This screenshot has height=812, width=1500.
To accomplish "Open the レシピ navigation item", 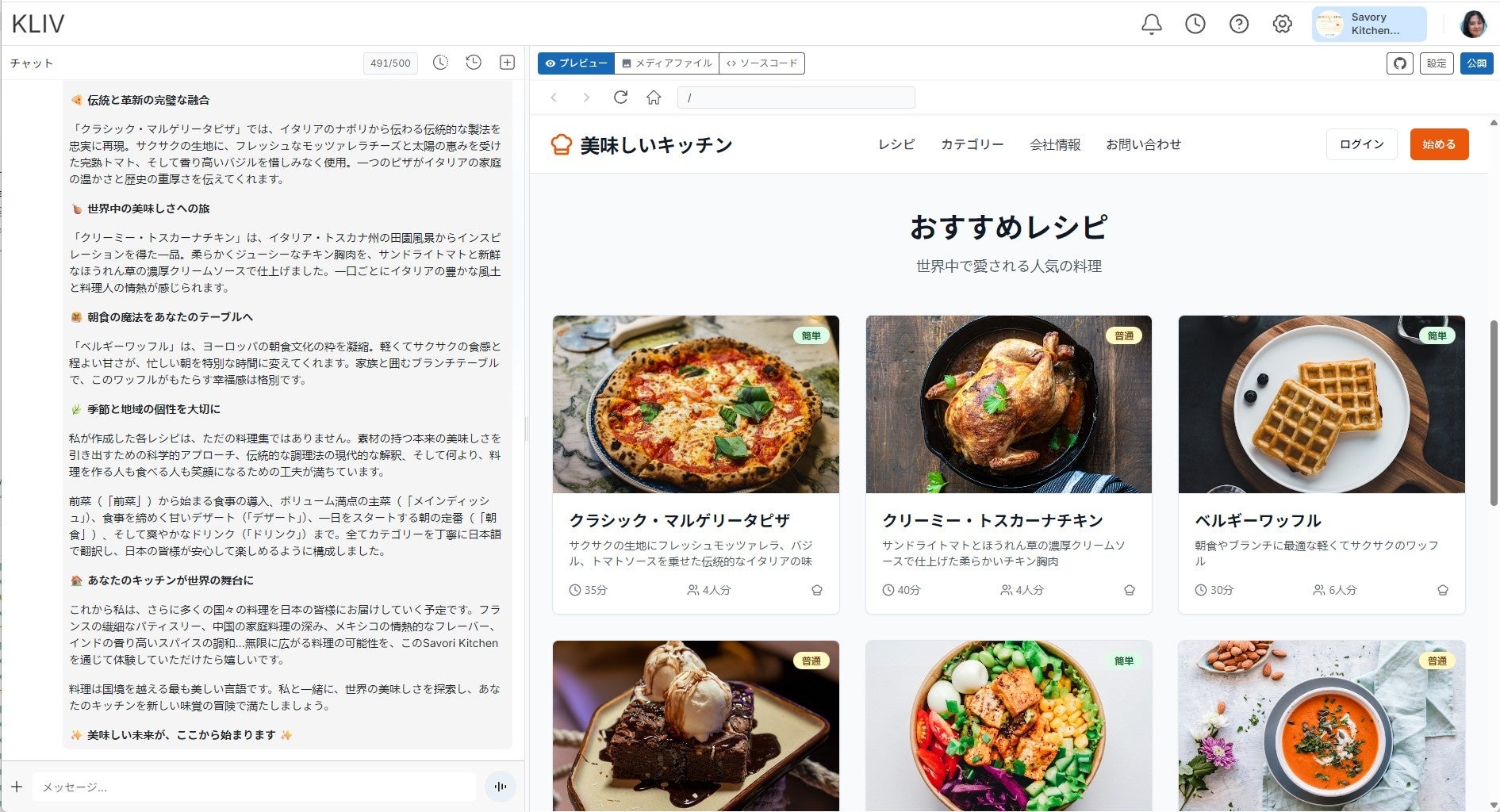I will point(896,144).
